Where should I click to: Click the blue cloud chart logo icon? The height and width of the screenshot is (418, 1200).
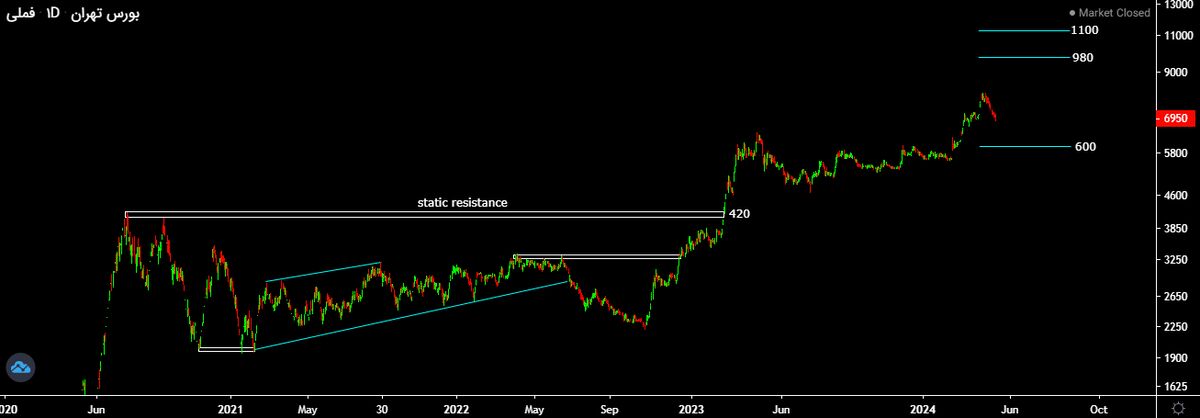pyautogui.click(x=20, y=368)
